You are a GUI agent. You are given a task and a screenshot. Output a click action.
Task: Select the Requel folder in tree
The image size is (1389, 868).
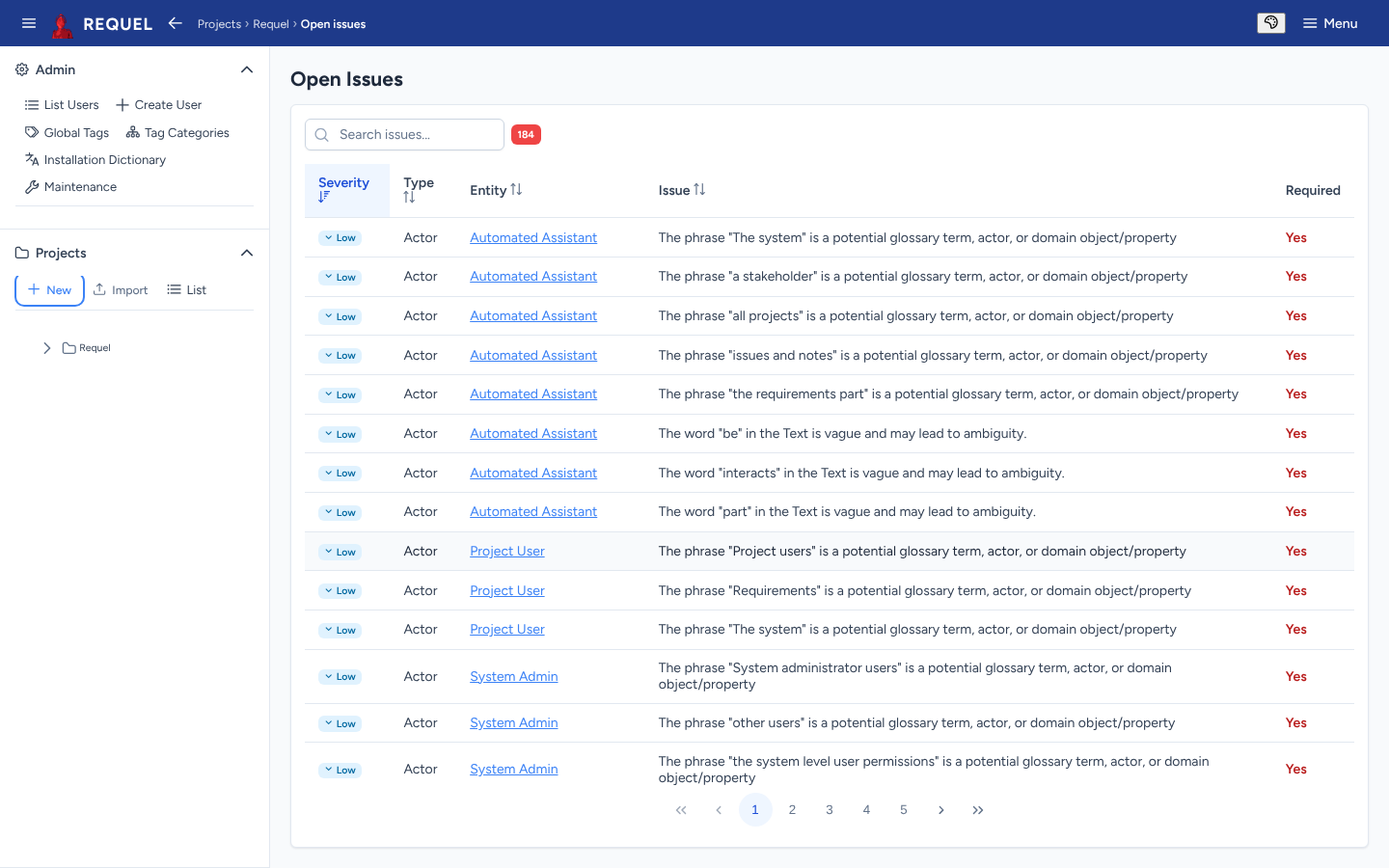[87, 348]
